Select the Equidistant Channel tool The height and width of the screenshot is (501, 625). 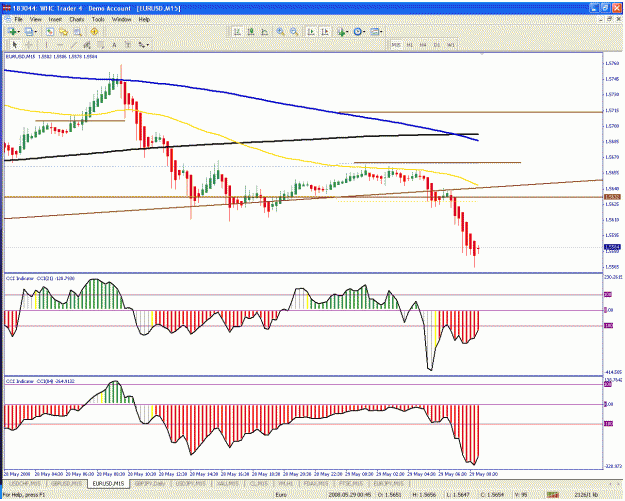(x=87, y=45)
